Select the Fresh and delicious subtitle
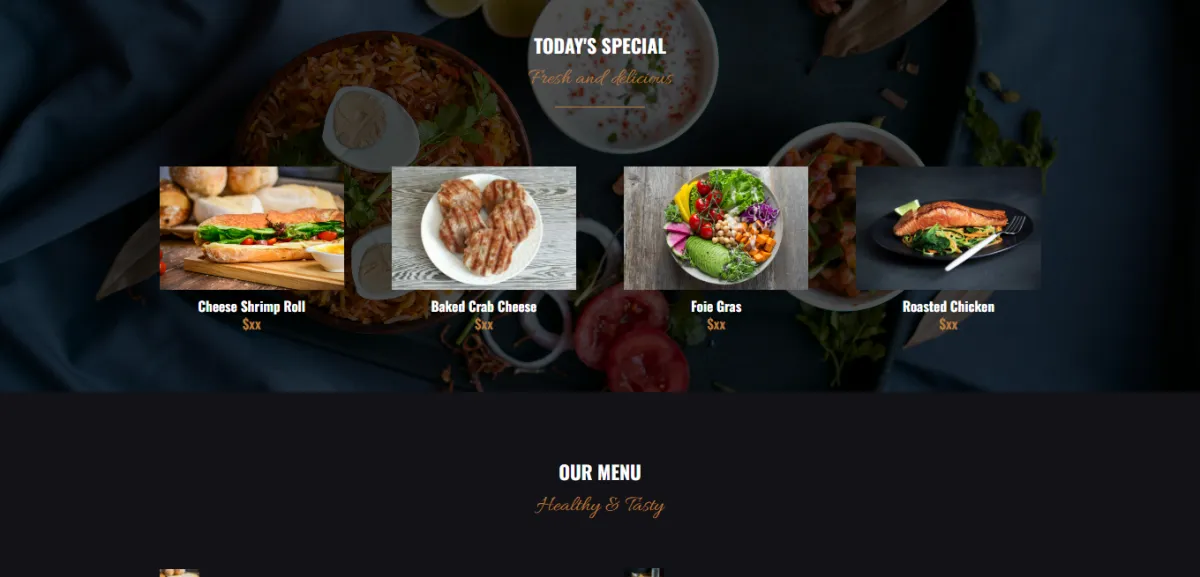Screen dimensions: 1200x577 601,78
